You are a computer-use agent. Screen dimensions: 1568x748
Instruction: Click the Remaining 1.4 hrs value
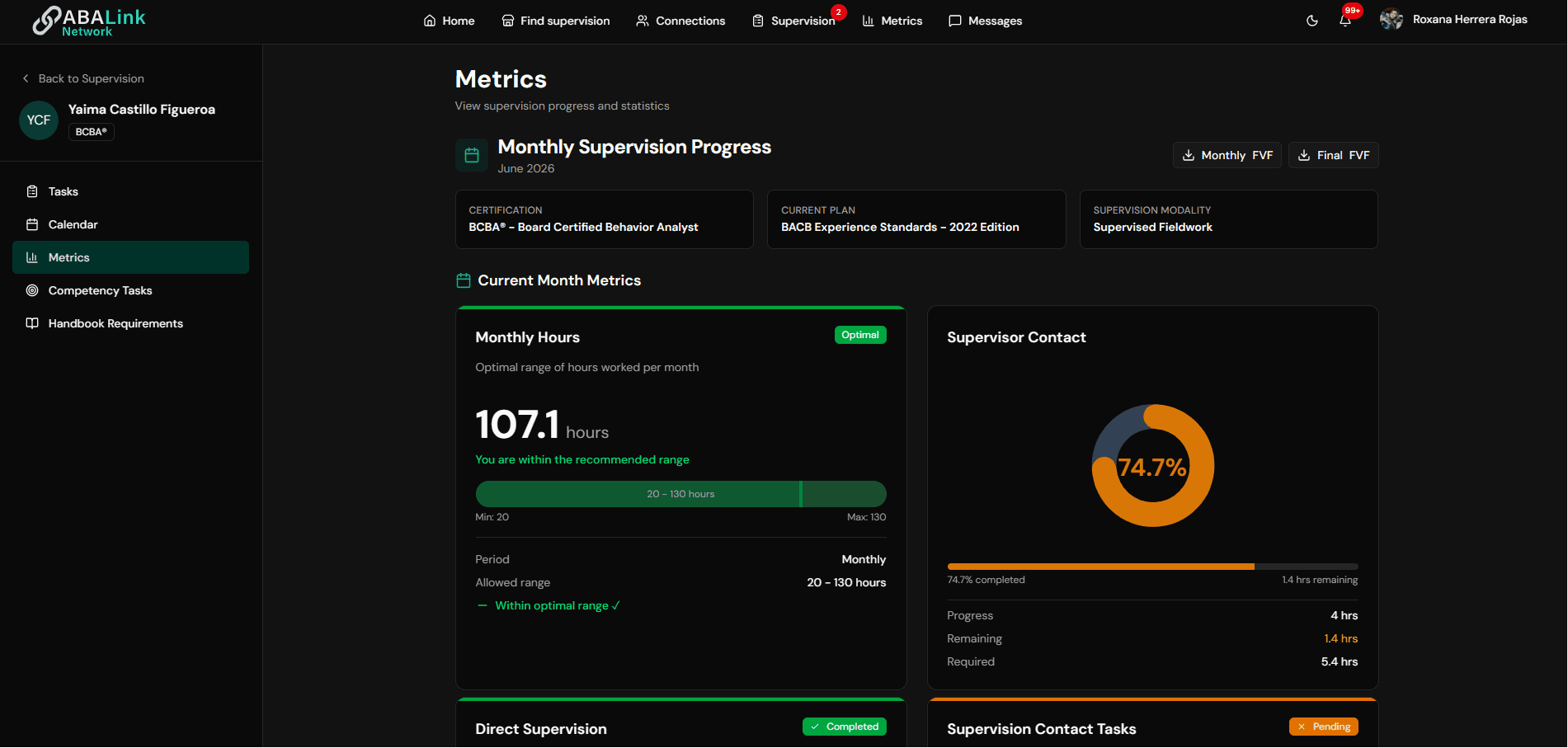point(1341,639)
